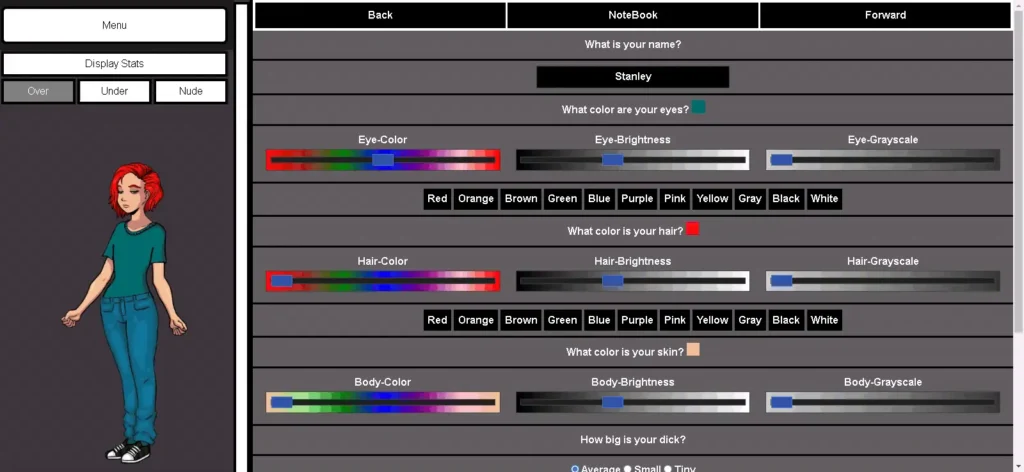Select the Average radio button
This screenshot has width=1024, height=472.
pyautogui.click(x=575, y=468)
